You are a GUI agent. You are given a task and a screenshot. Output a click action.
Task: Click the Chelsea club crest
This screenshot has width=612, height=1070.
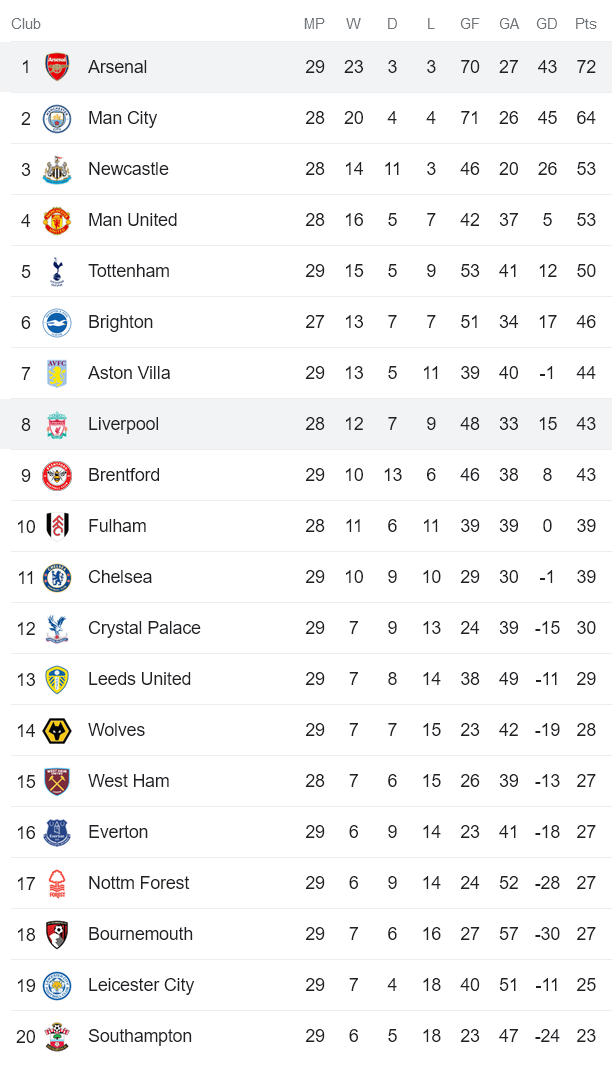pos(57,577)
